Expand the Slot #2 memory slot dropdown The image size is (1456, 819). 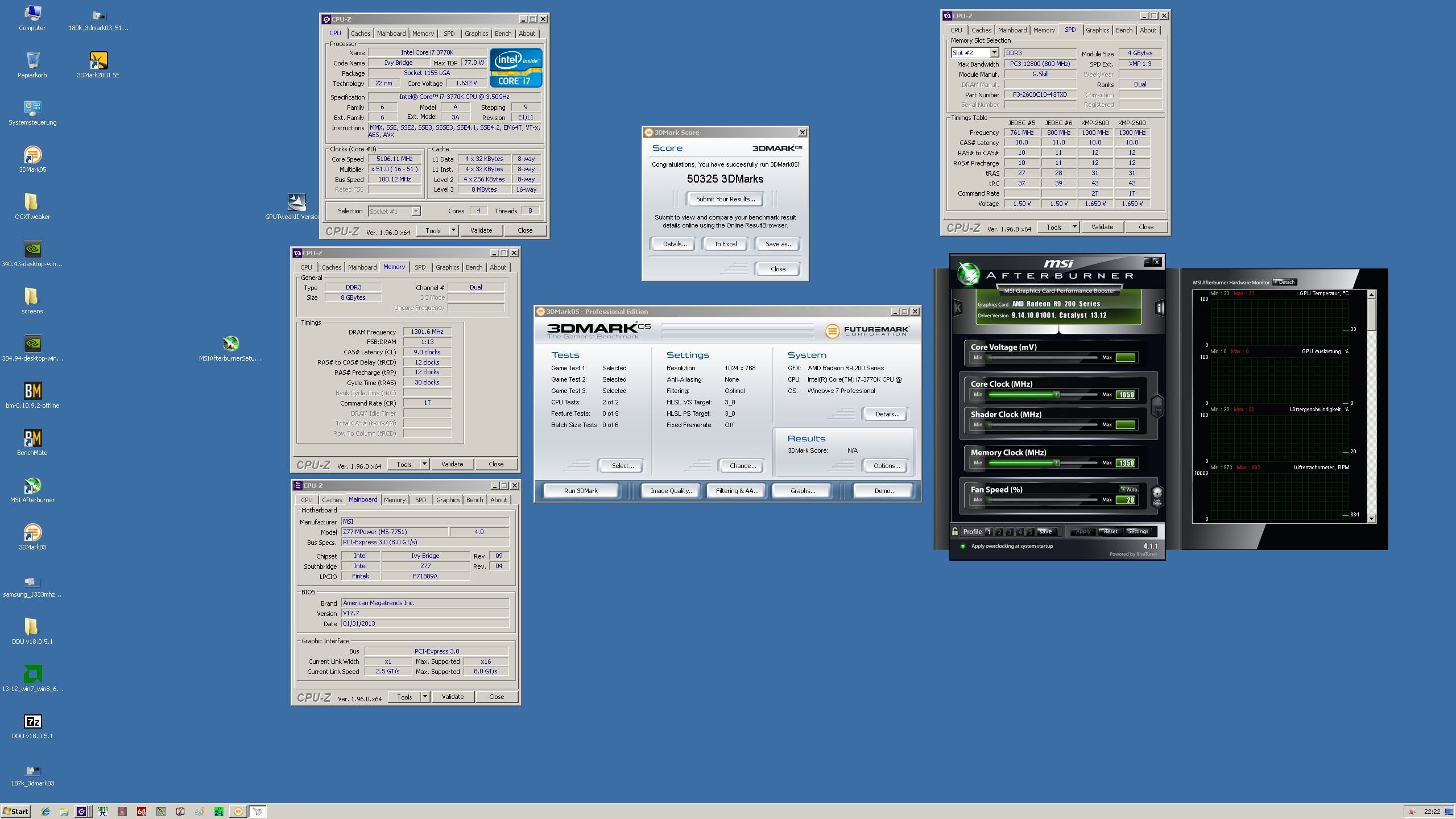pos(994,53)
